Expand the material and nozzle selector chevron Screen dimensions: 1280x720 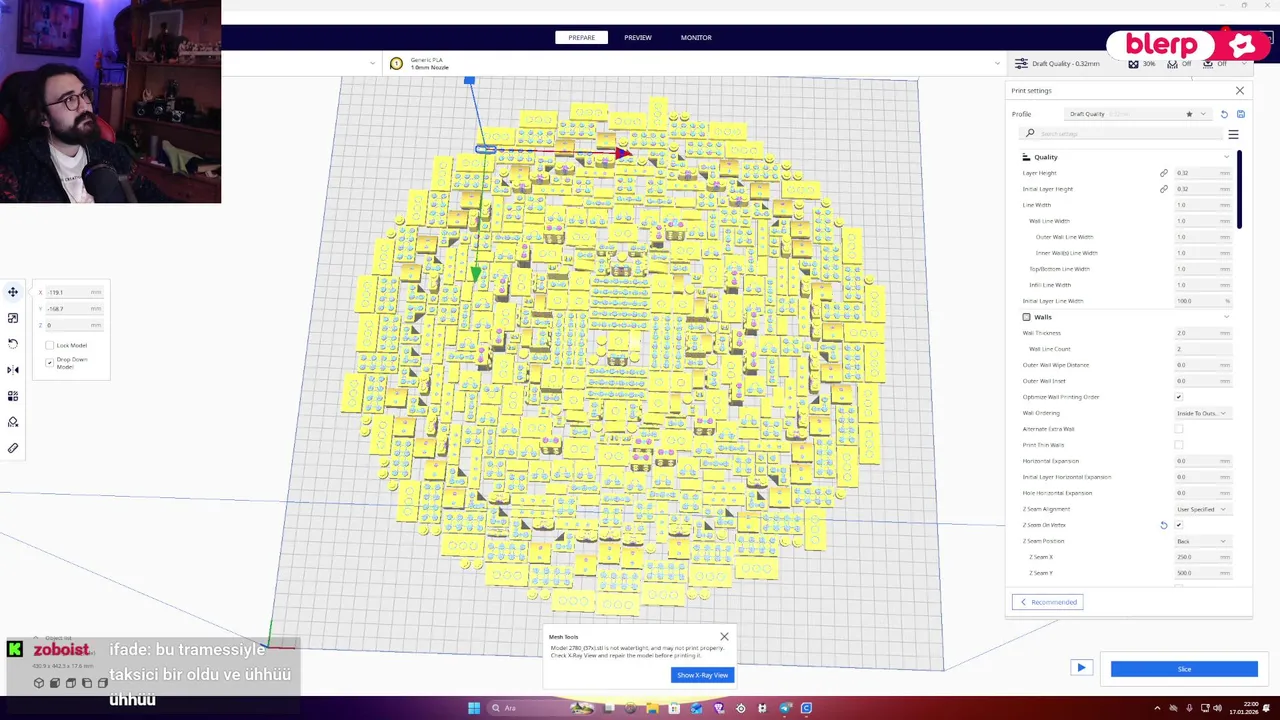(x=997, y=63)
